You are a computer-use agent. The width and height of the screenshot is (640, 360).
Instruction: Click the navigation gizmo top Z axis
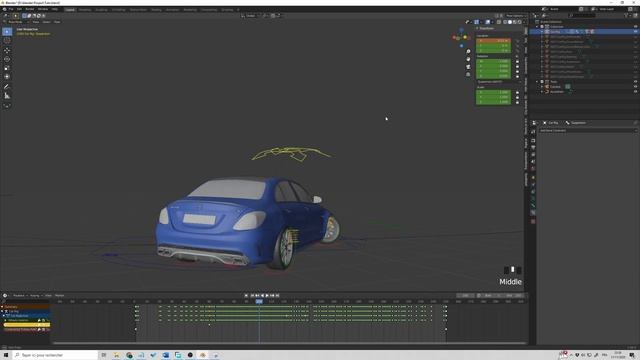pos(461,30)
